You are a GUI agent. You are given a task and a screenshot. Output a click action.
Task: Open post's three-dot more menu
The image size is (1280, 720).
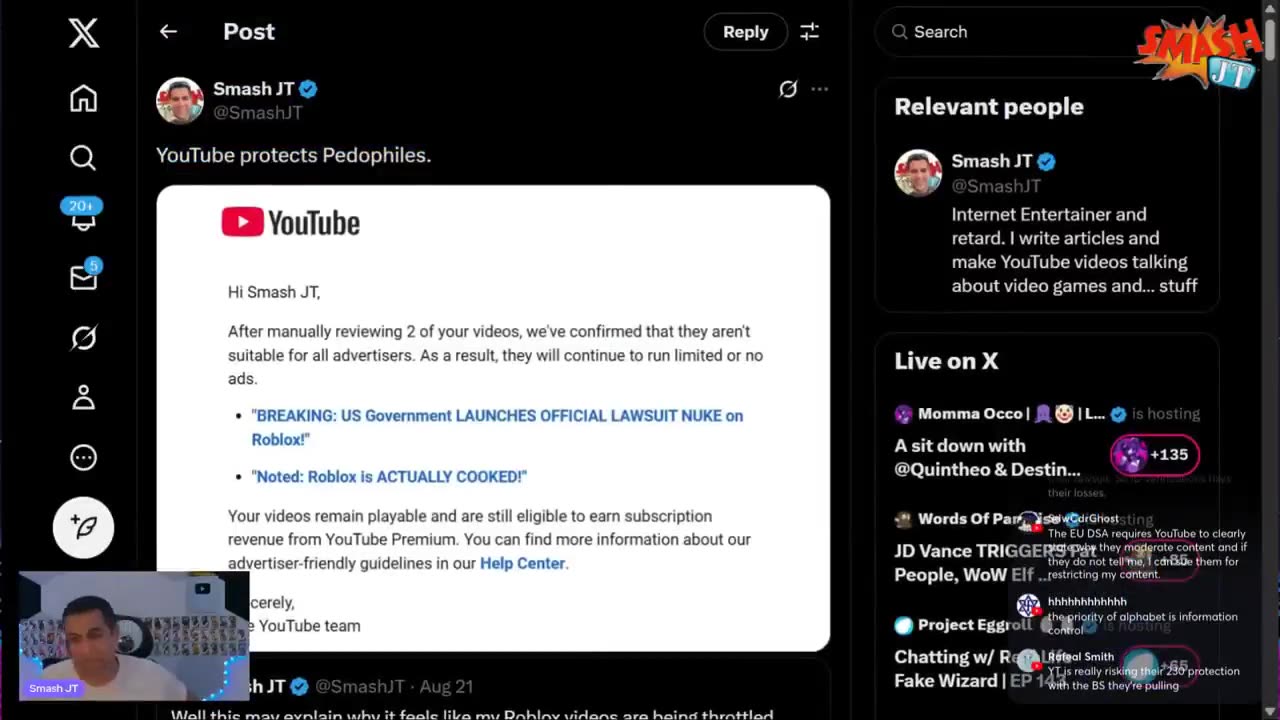(x=820, y=89)
